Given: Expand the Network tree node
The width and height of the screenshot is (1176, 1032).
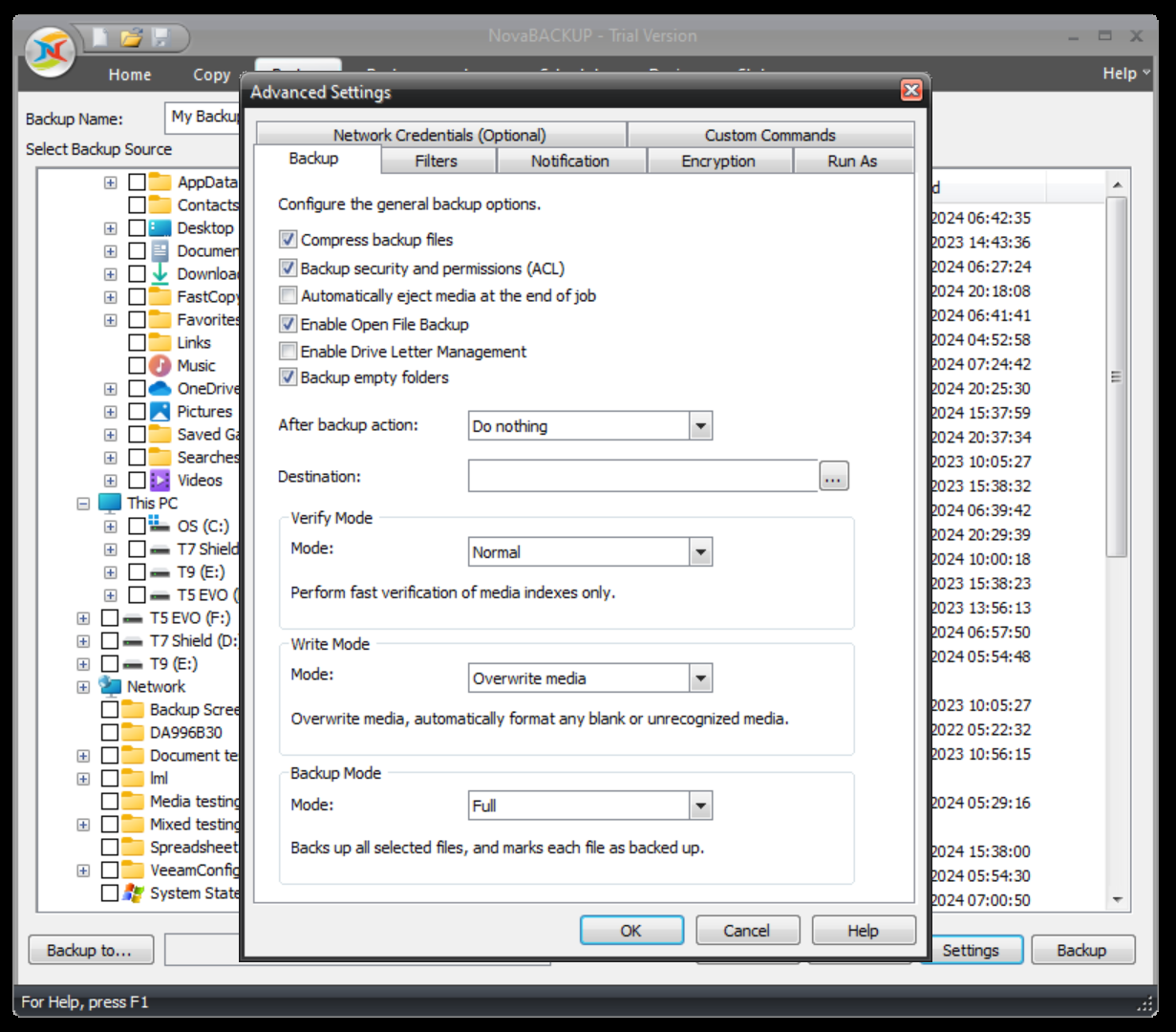Looking at the screenshot, I should pyautogui.click(x=83, y=687).
